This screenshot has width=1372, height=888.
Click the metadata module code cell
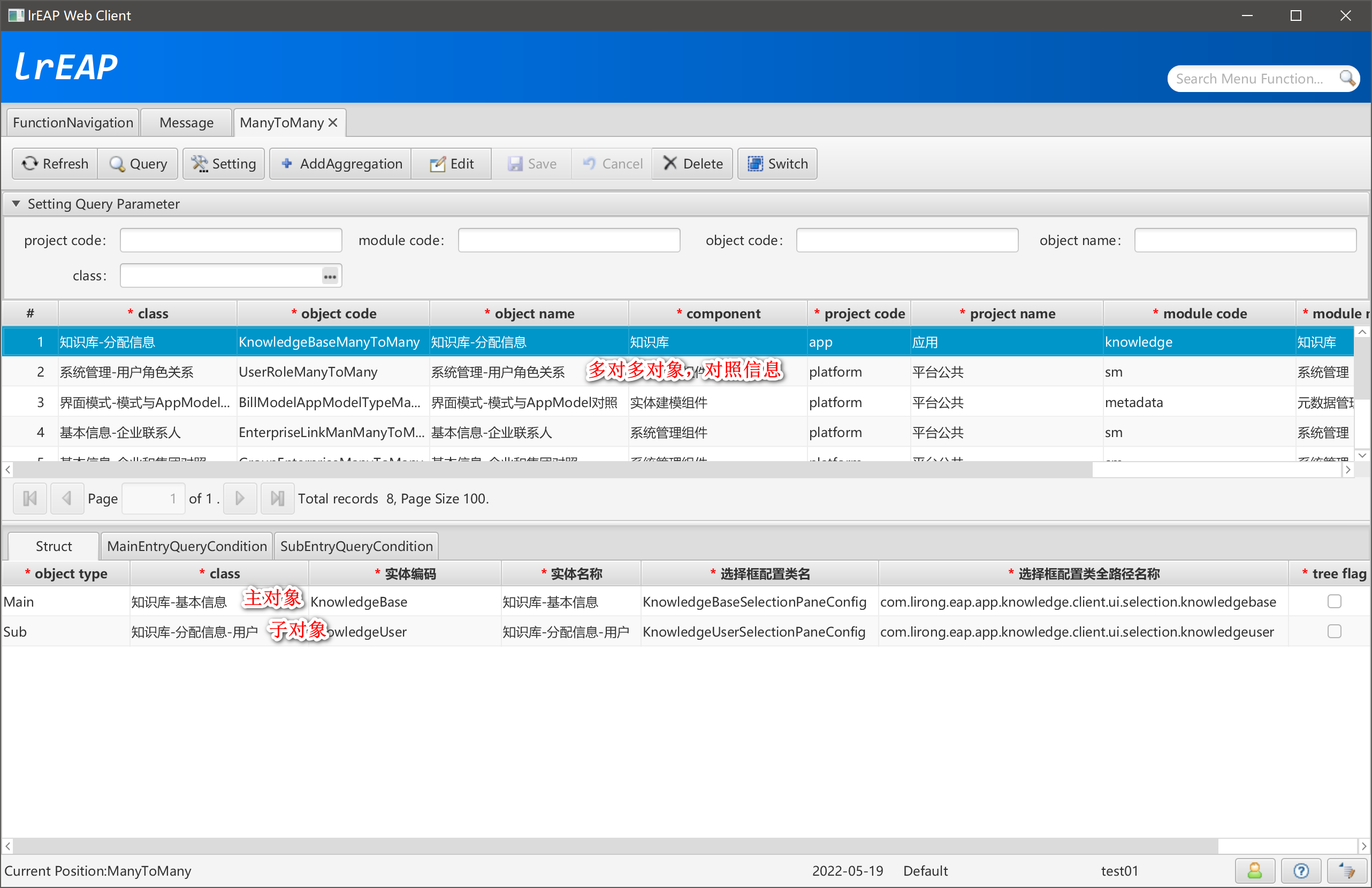(1199, 402)
